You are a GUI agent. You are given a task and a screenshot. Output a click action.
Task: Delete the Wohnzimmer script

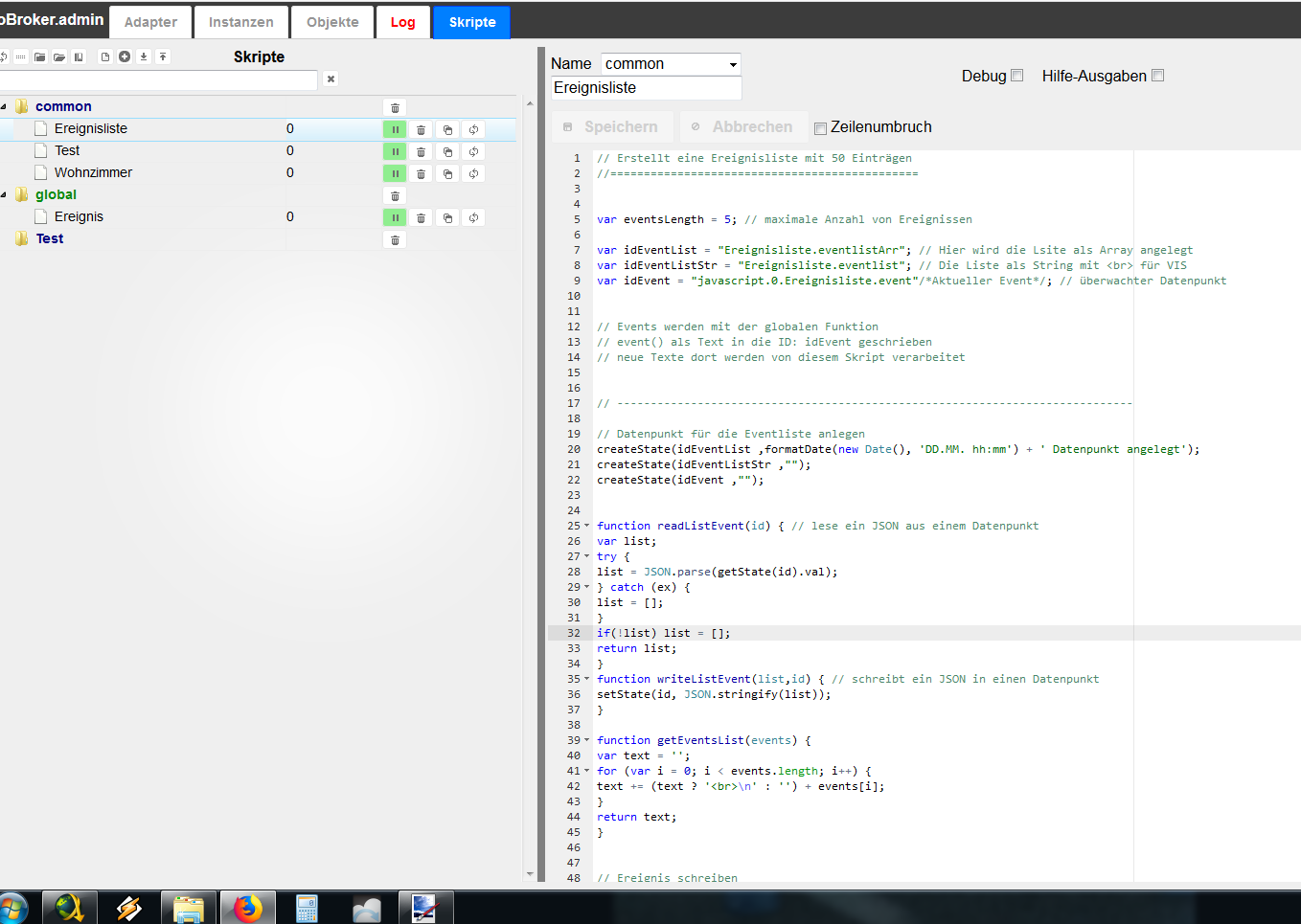(421, 173)
